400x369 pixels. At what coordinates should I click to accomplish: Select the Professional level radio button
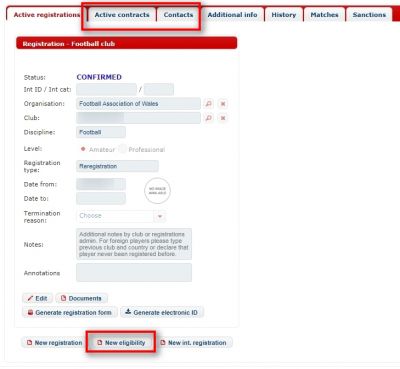pos(123,149)
